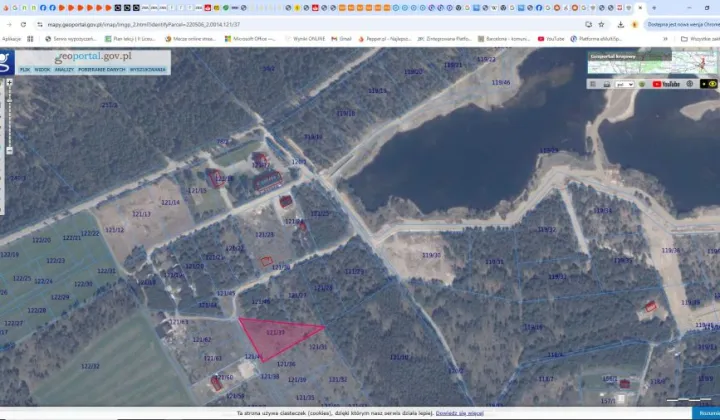The height and width of the screenshot is (420, 720).
Task: Open the WYSZUKIWANIA menu
Action: tap(147, 70)
